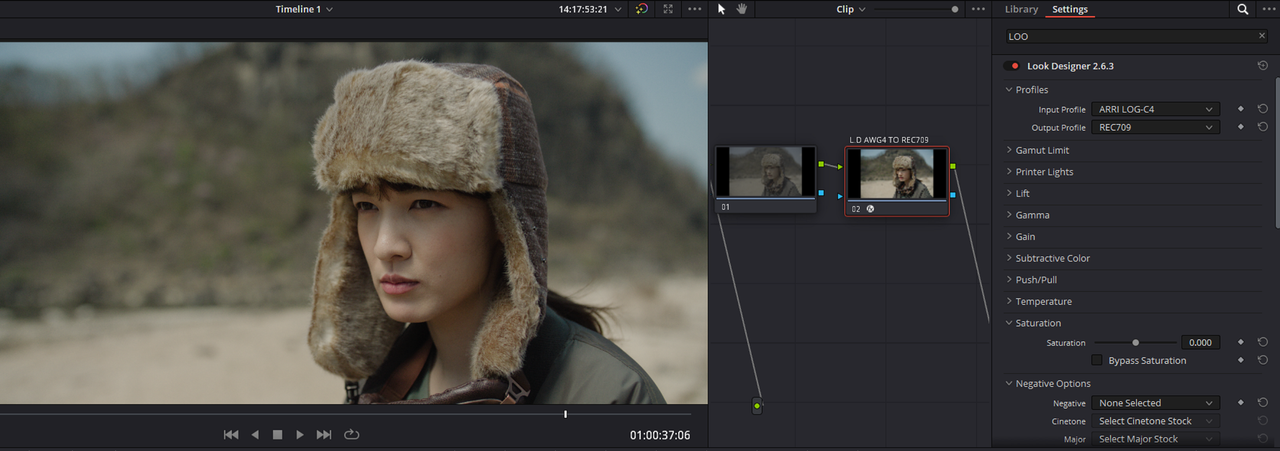The width and height of the screenshot is (1280, 451).
Task: Add keyframe for Input Profile
Action: coord(1241,109)
